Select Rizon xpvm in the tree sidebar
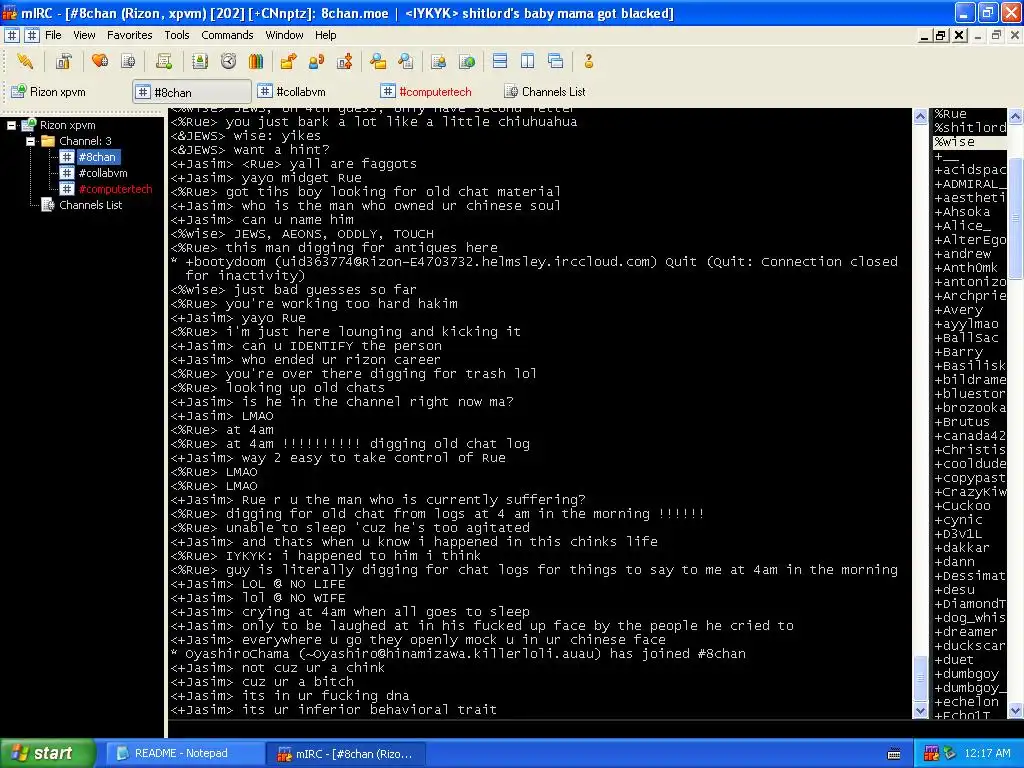 (x=67, y=125)
